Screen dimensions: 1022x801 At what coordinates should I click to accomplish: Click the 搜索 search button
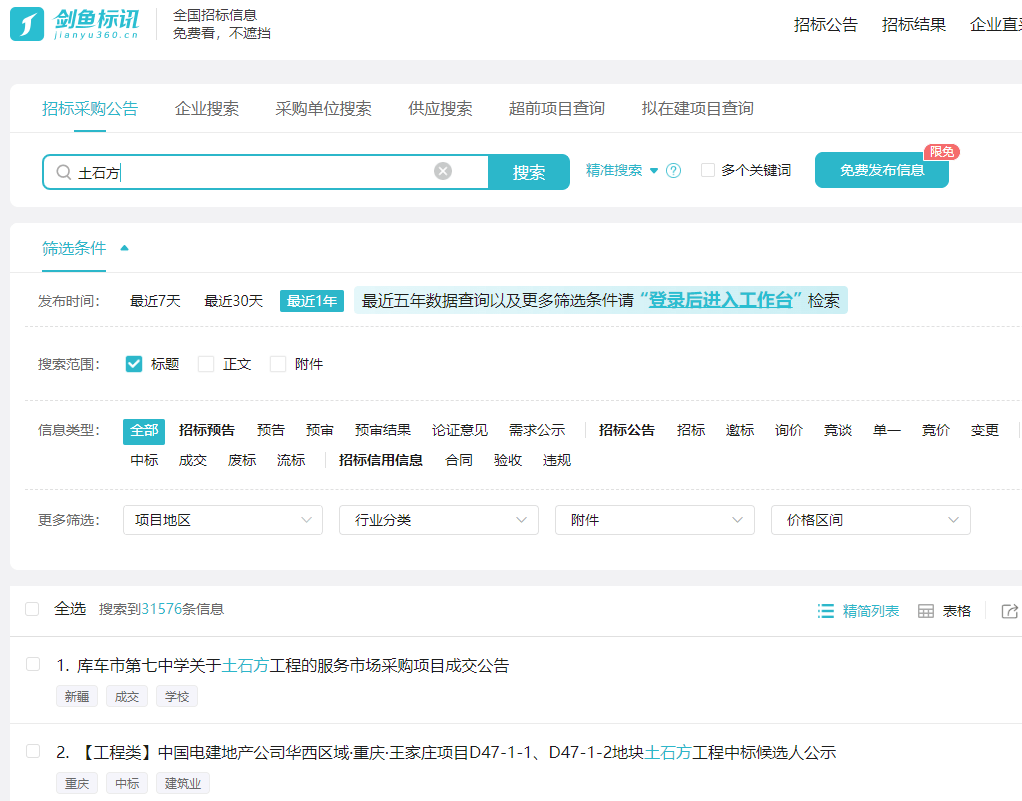pos(528,170)
